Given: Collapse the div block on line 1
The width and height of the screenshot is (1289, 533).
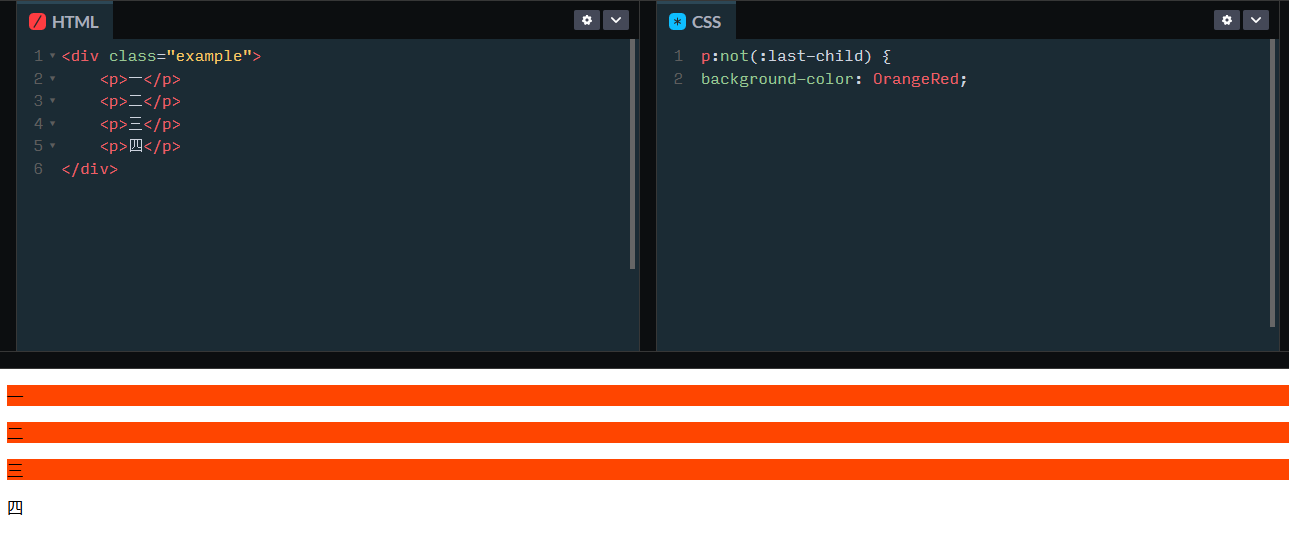Looking at the screenshot, I should [52, 57].
